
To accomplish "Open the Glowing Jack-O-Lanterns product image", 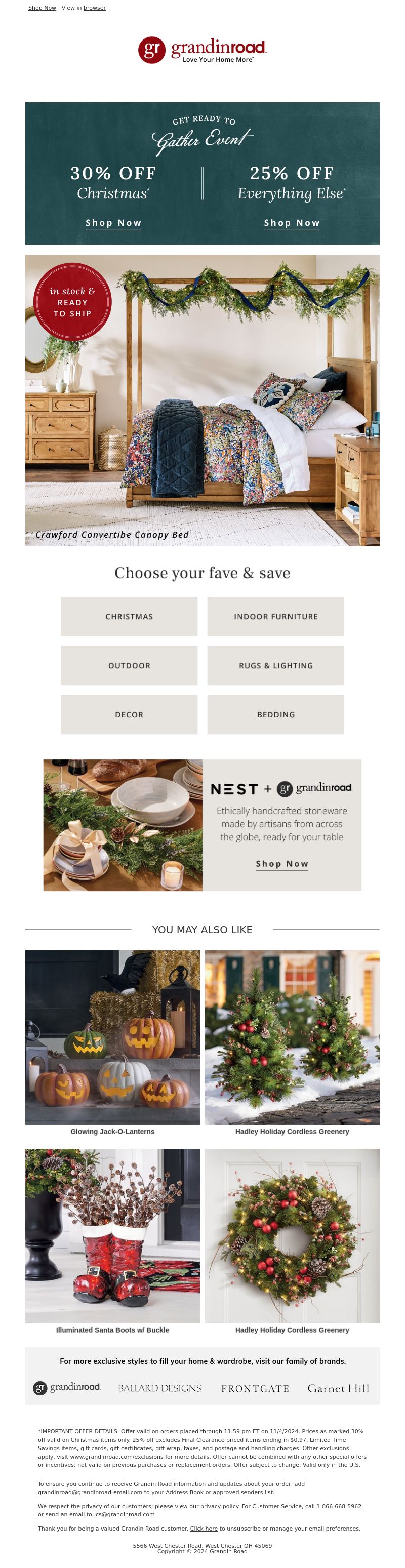I will (x=113, y=1037).
